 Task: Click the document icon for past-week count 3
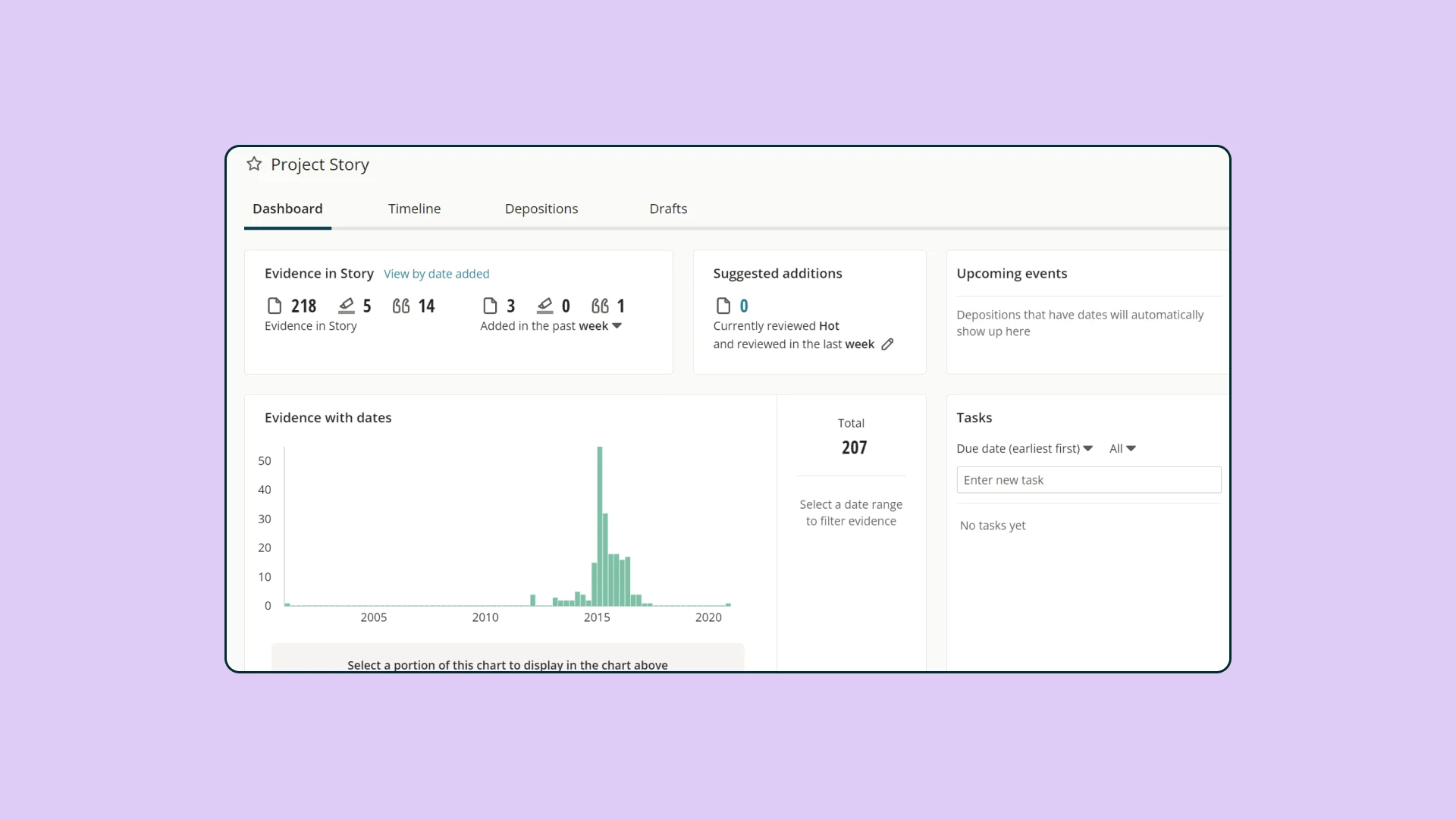[x=490, y=306]
